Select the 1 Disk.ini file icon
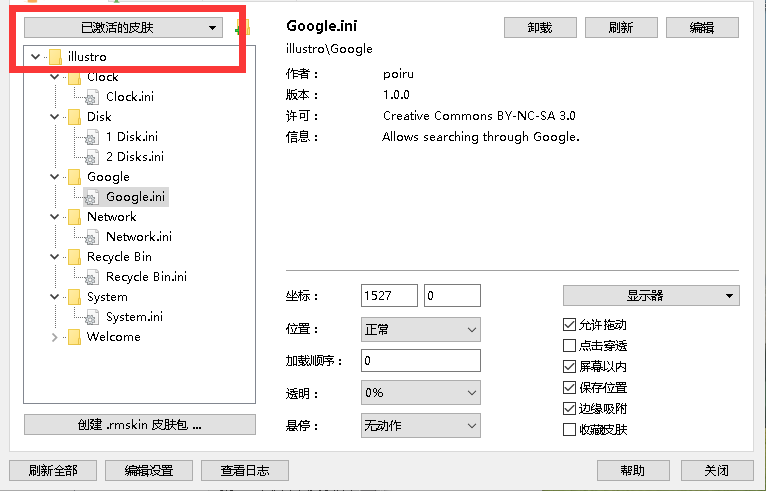The height and width of the screenshot is (496, 769). (x=94, y=137)
